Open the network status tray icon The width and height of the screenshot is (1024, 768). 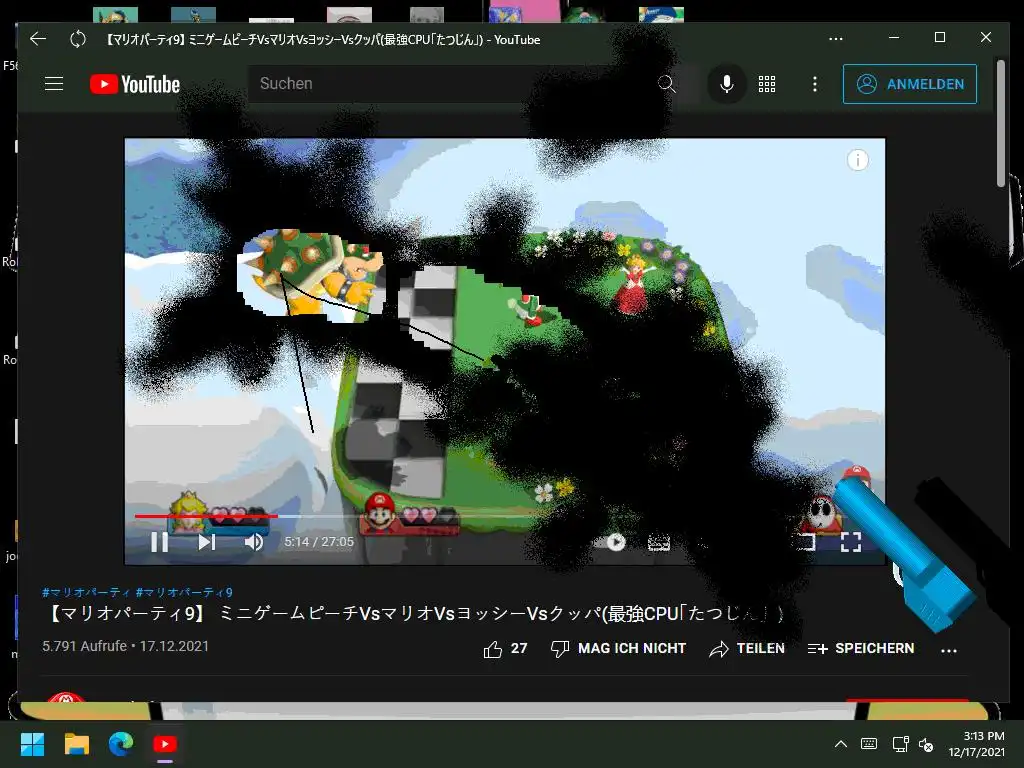(901, 744)
